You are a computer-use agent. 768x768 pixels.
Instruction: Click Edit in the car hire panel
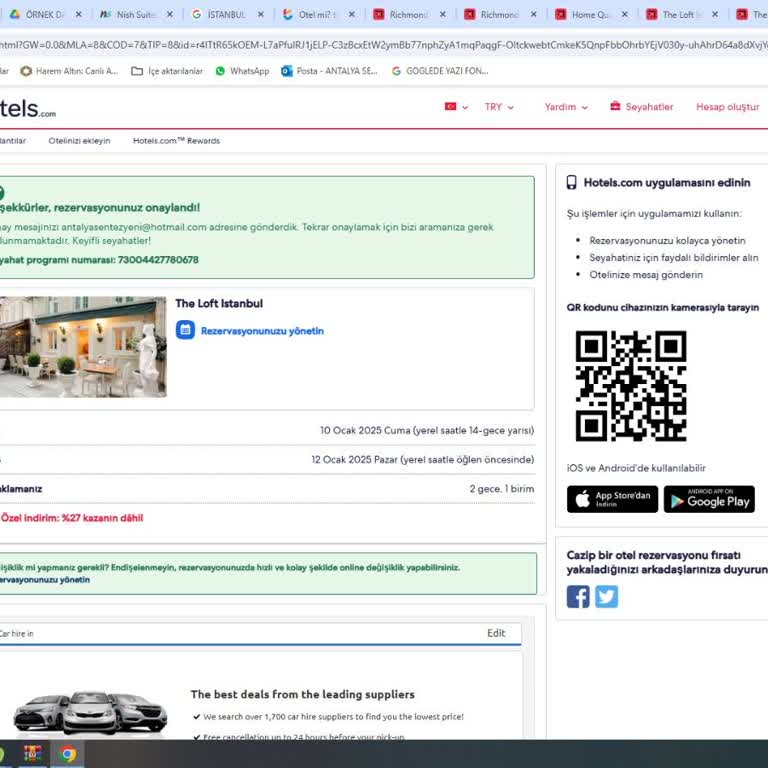496,633
